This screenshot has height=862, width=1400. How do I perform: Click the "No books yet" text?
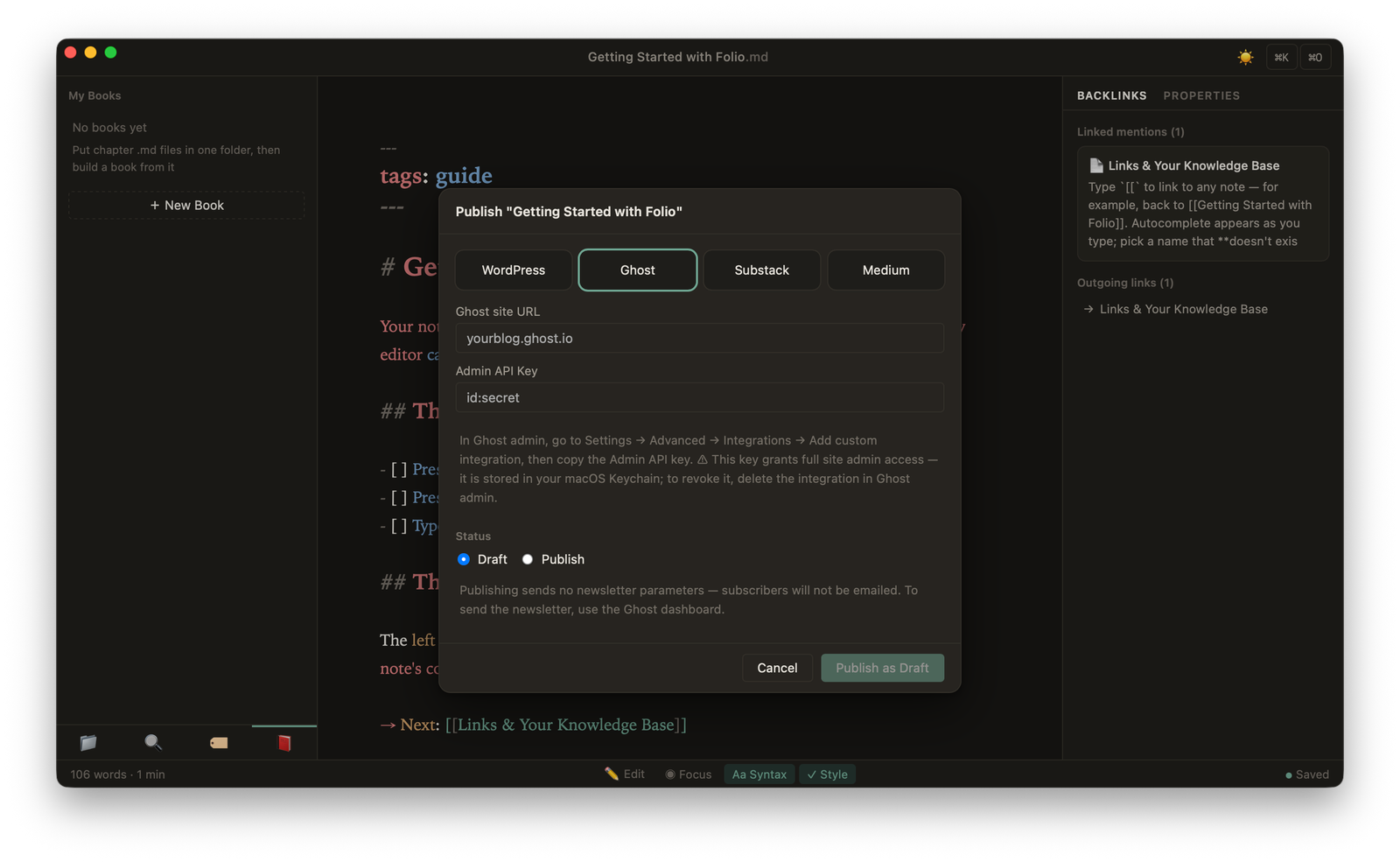point(109,128)
